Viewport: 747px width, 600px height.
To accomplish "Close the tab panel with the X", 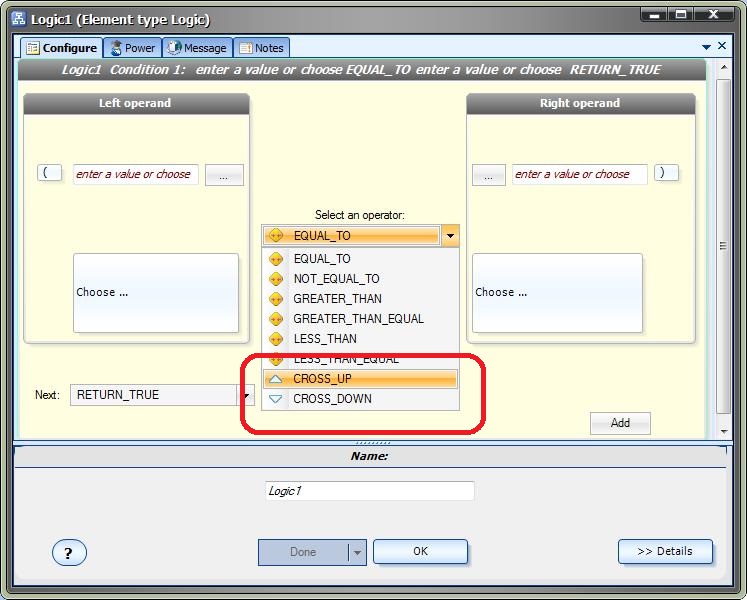I will tap(722, 46).
